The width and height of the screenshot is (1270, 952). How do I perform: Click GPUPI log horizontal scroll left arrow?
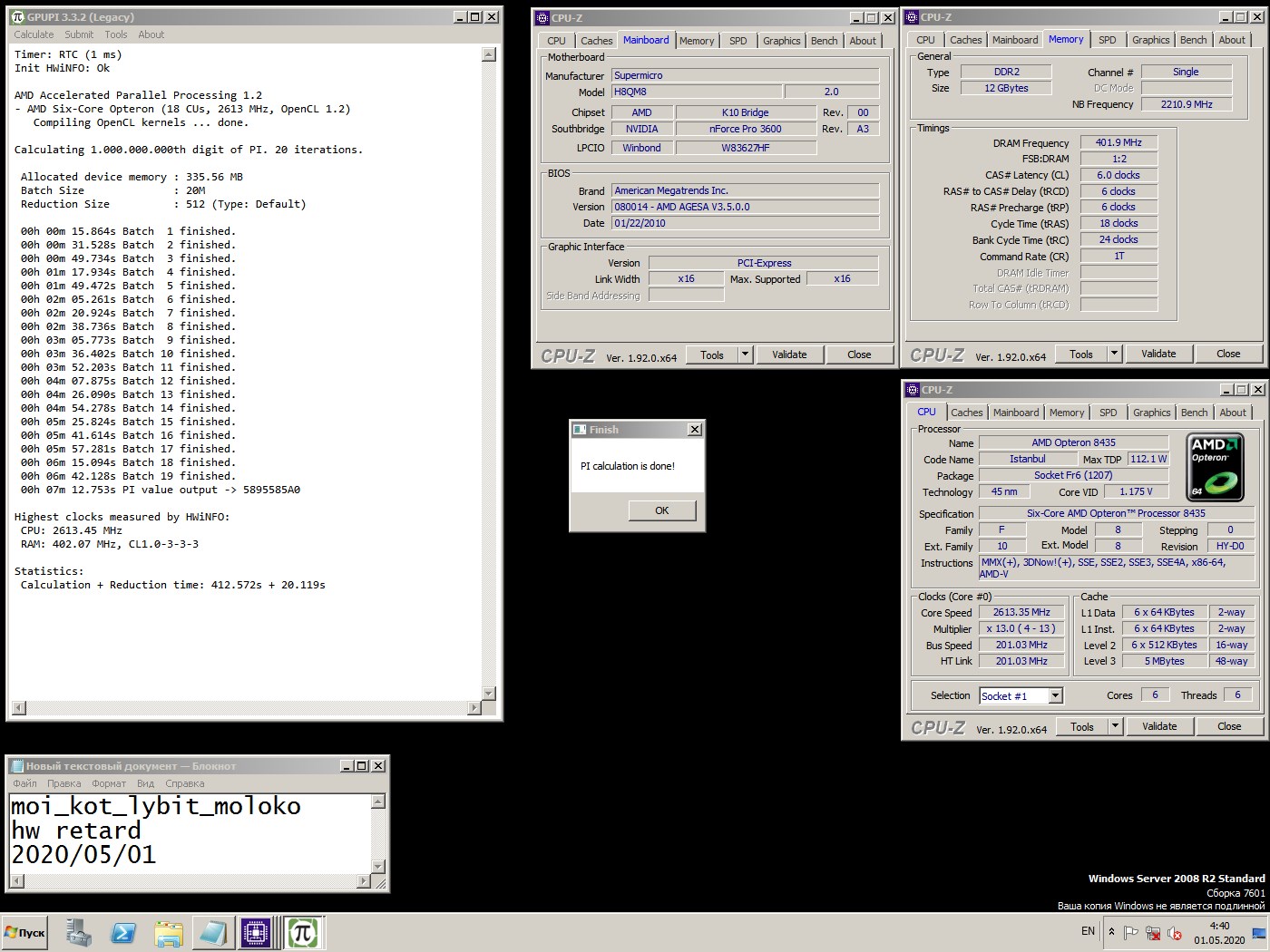coord(18,708)
